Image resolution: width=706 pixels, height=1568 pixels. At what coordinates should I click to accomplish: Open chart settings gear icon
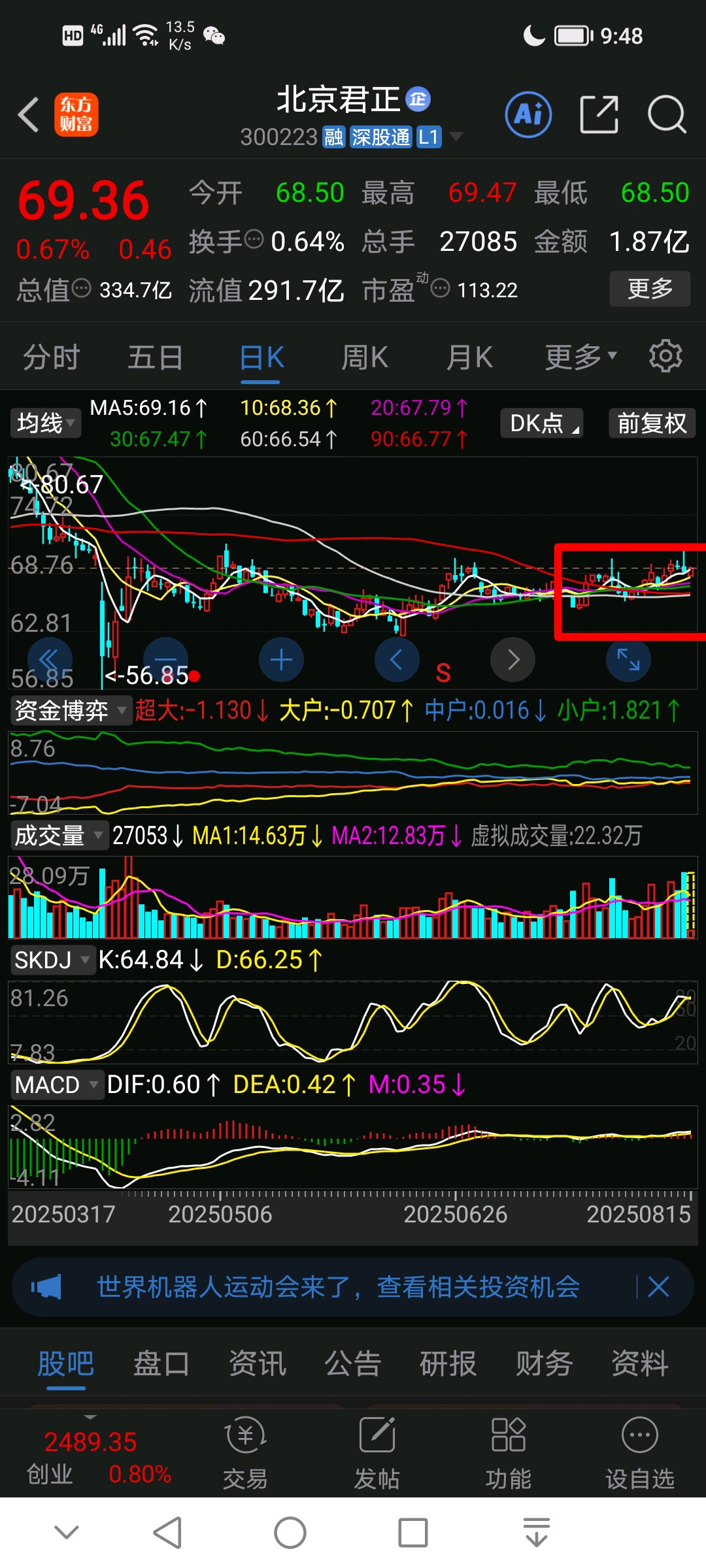[x=665, y=356]
